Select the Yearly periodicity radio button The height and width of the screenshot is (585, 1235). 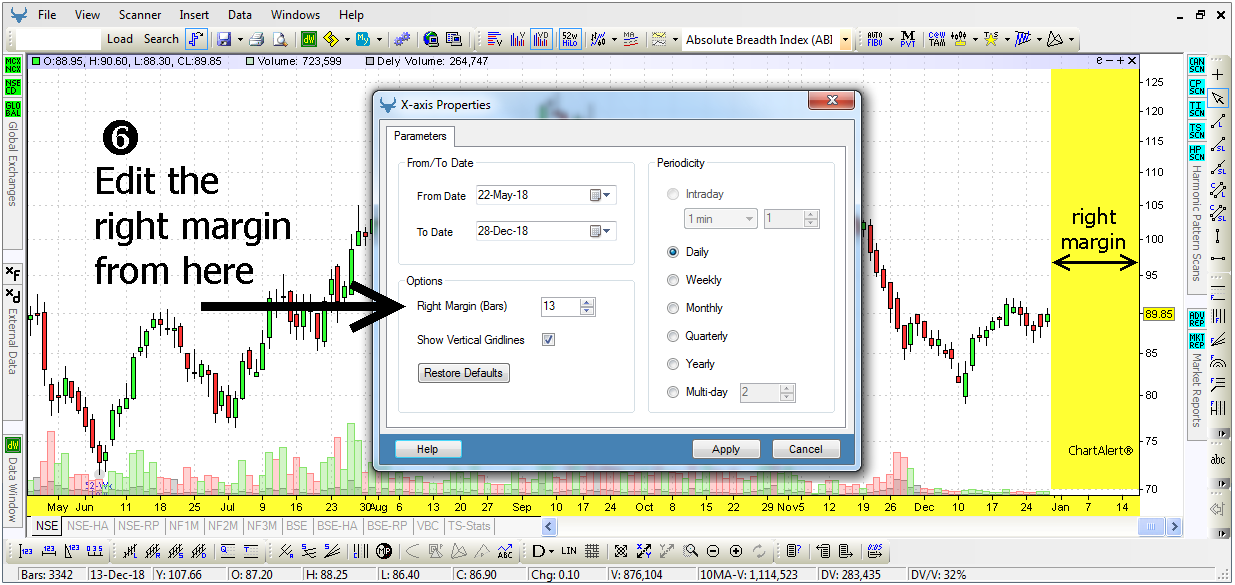(673, 365)
